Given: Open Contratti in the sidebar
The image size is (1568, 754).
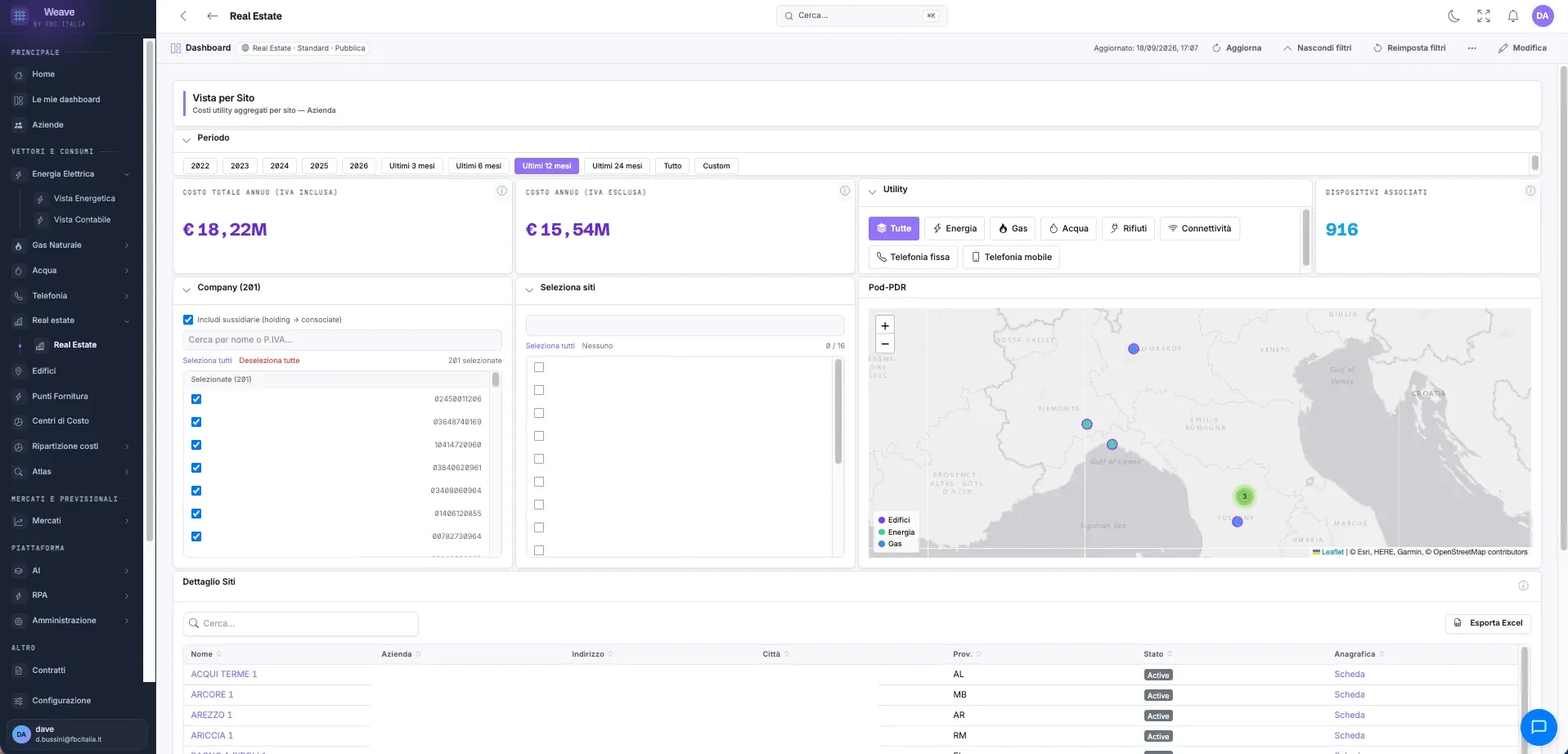Looking at the screenshot, I should click(48, 671).
